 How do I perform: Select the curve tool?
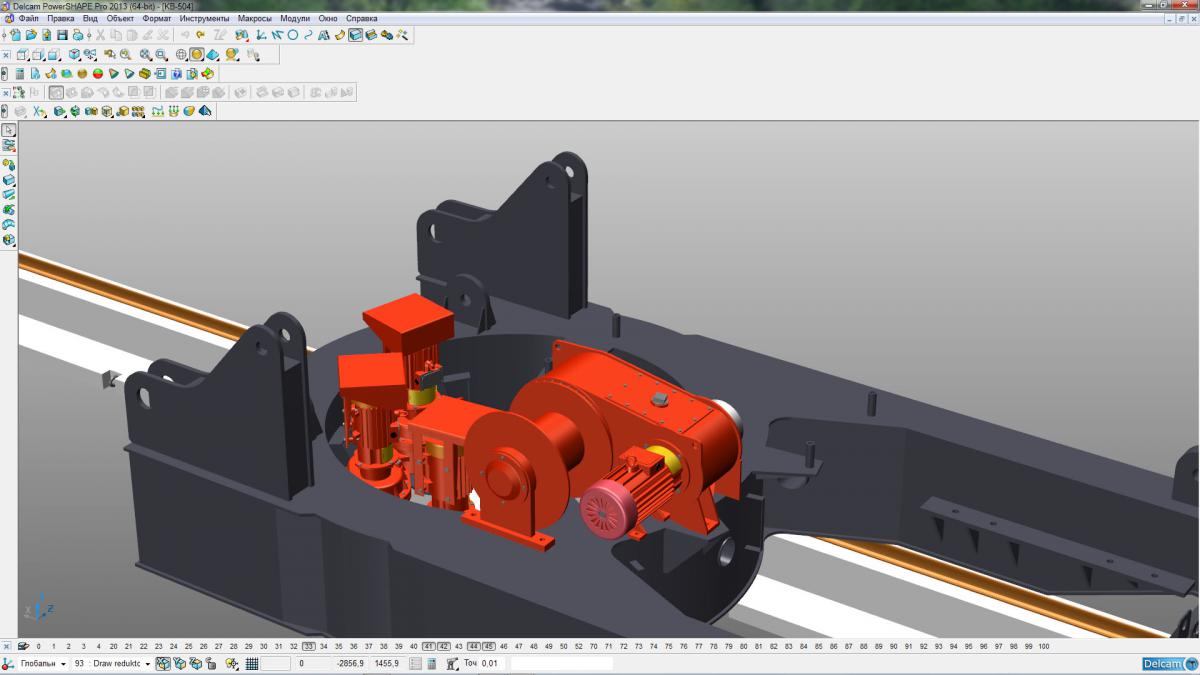(x=308, y=35)
